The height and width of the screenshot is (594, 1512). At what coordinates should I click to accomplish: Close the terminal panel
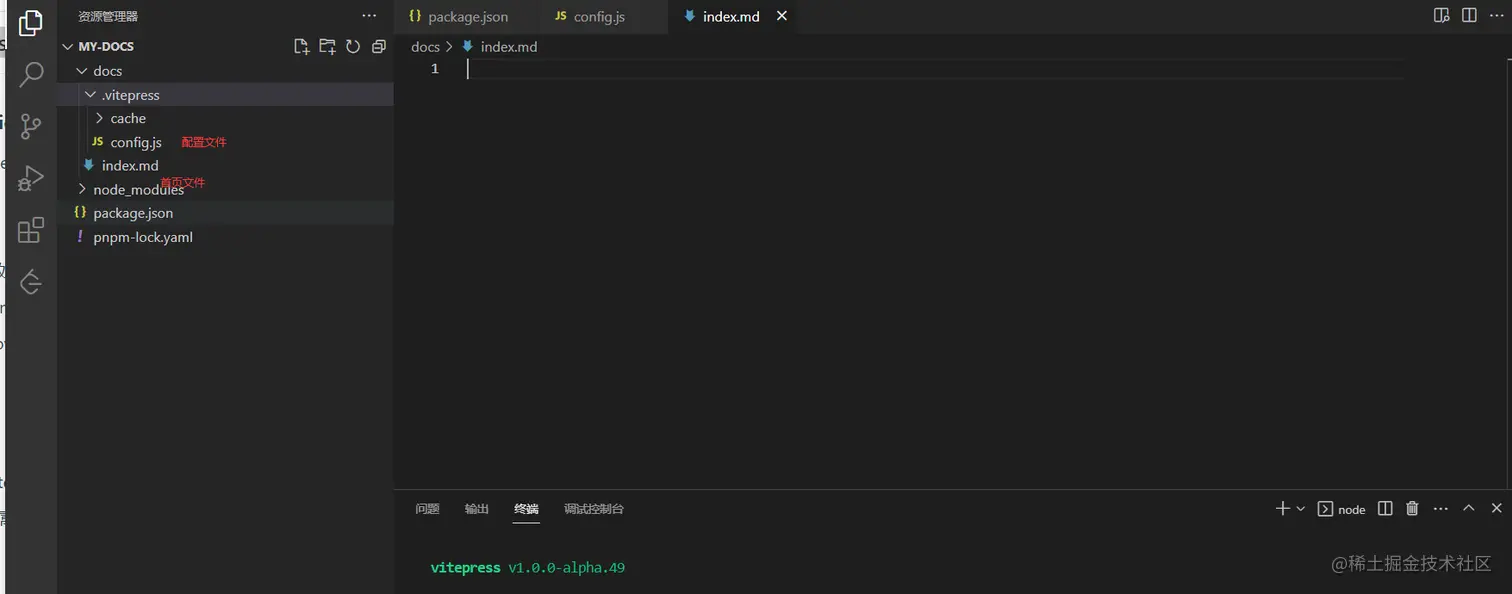pos(1497,509)
